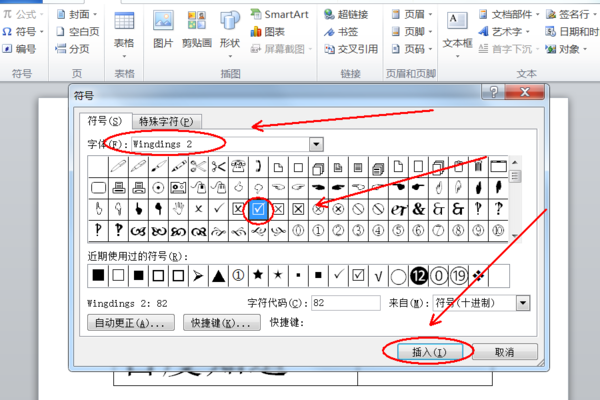Select circled 19 in recent symbols
600x400 pixels.
[x=458, y=276]
